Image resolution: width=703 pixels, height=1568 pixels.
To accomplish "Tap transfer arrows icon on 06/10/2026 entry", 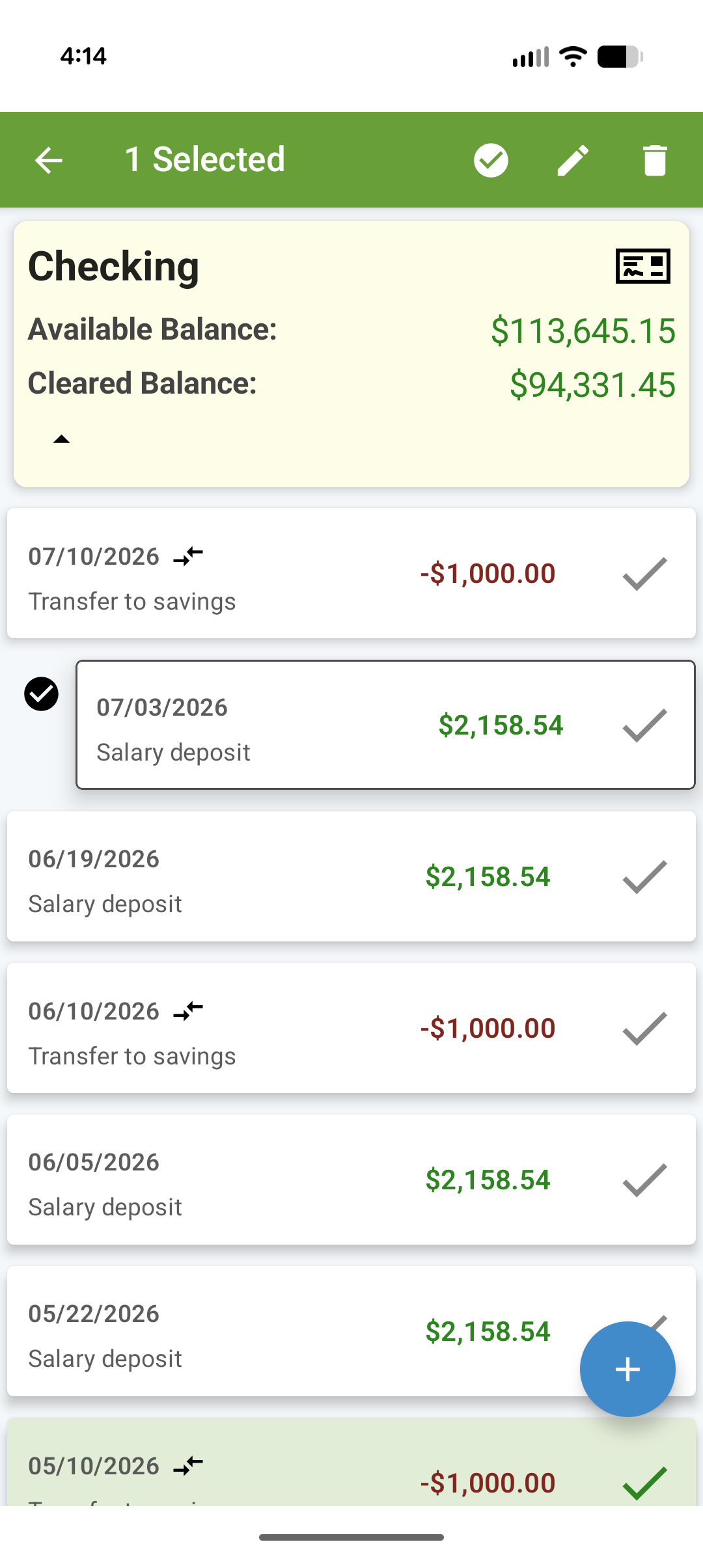I will (188, 1010).
